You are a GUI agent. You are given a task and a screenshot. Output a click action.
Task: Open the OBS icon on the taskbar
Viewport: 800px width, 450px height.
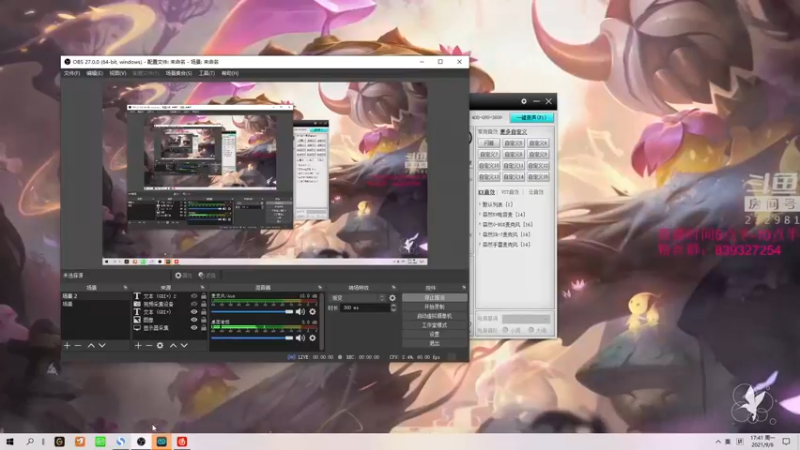pos(141,441)
